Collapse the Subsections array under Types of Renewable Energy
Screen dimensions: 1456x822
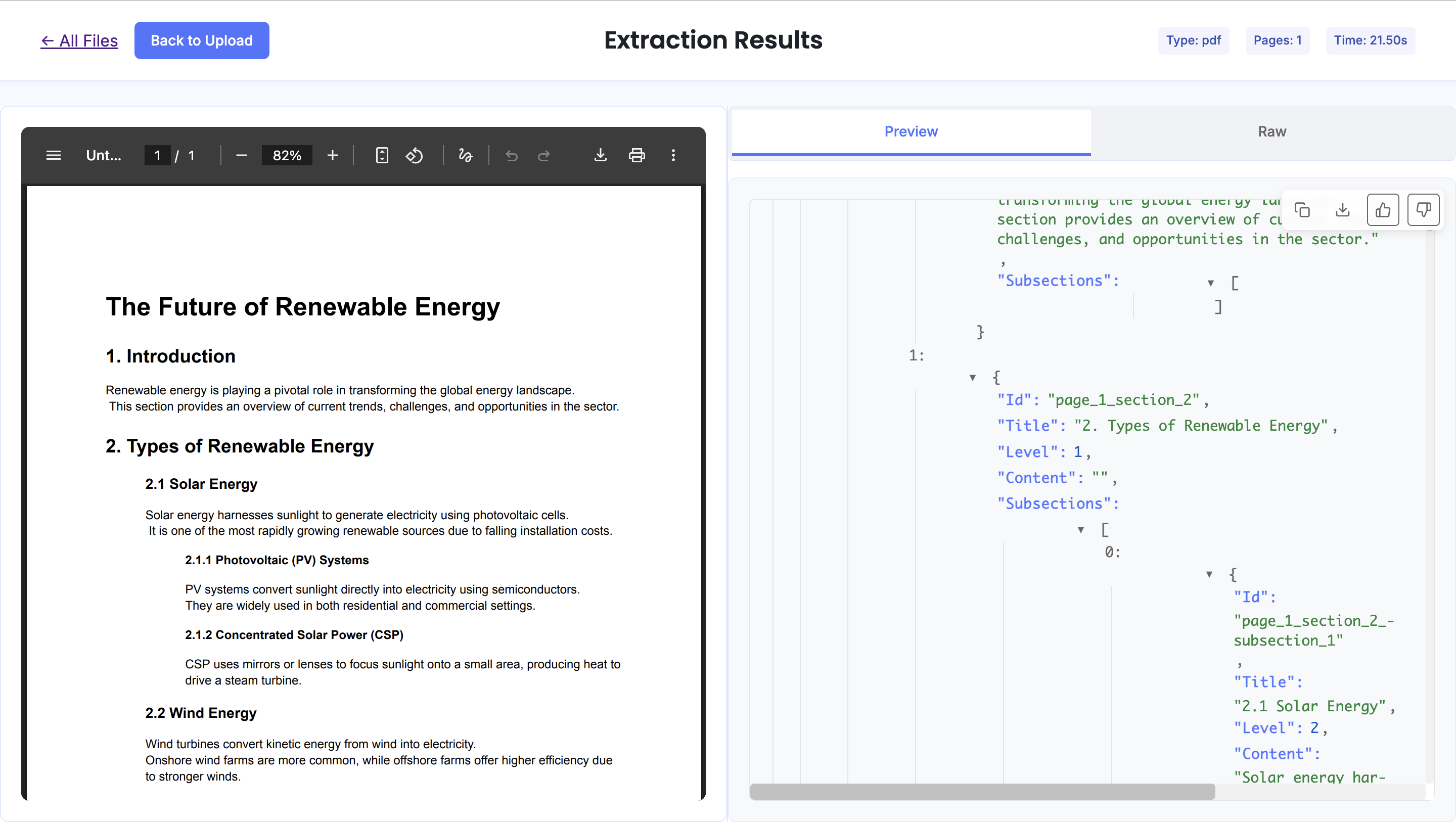1081,530
